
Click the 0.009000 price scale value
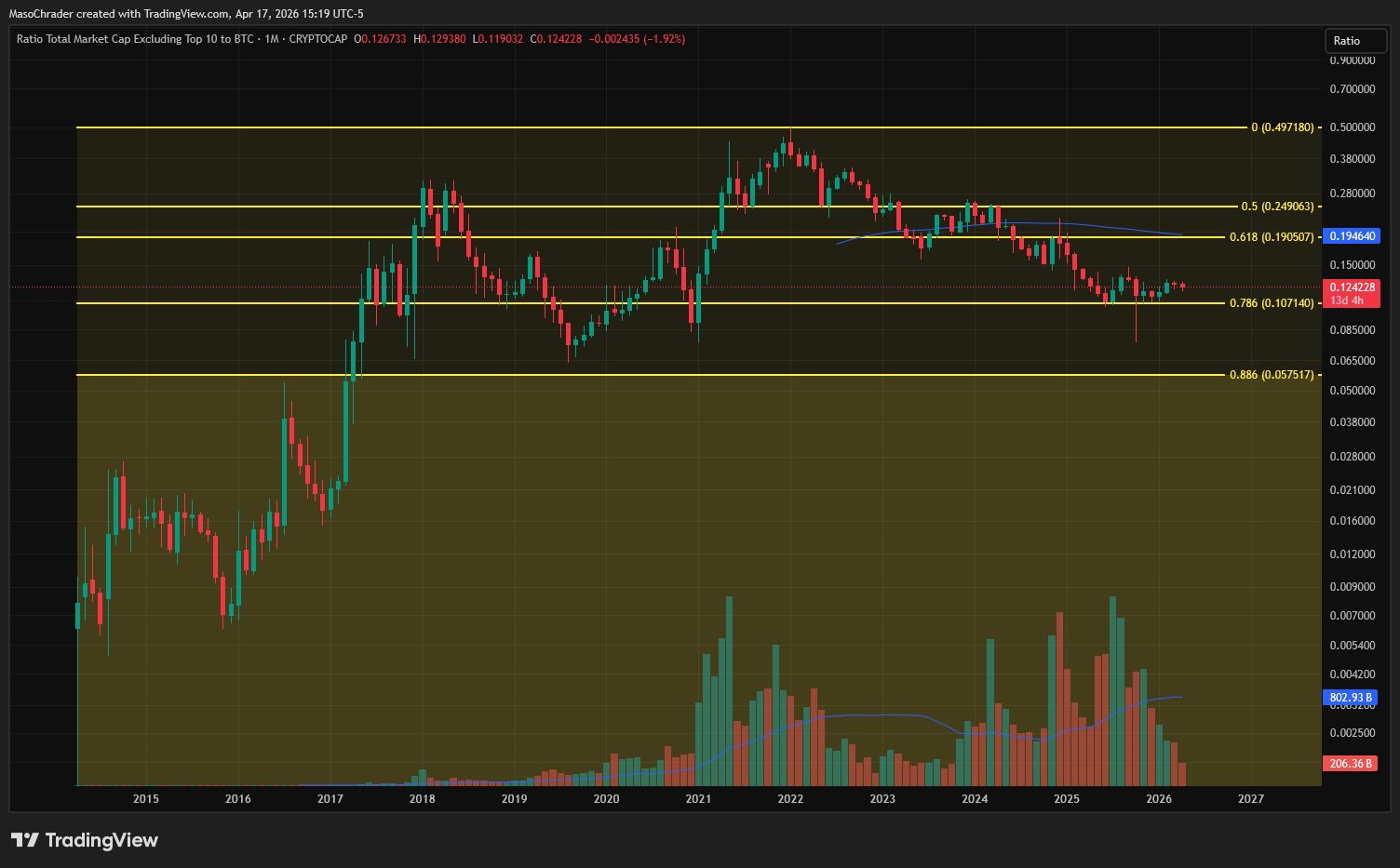pos(1353,587)
